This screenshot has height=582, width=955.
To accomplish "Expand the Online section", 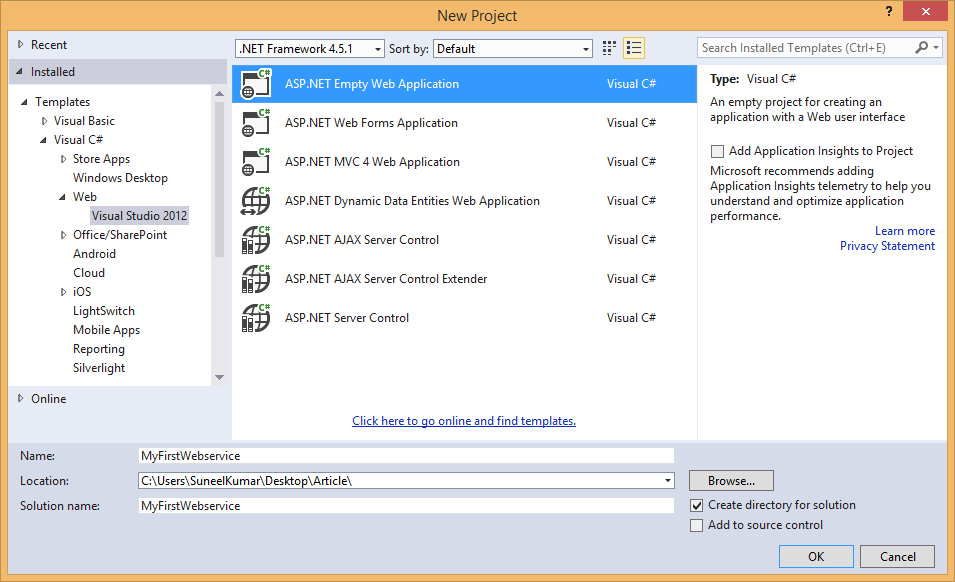I will click(x=19, y=398).
